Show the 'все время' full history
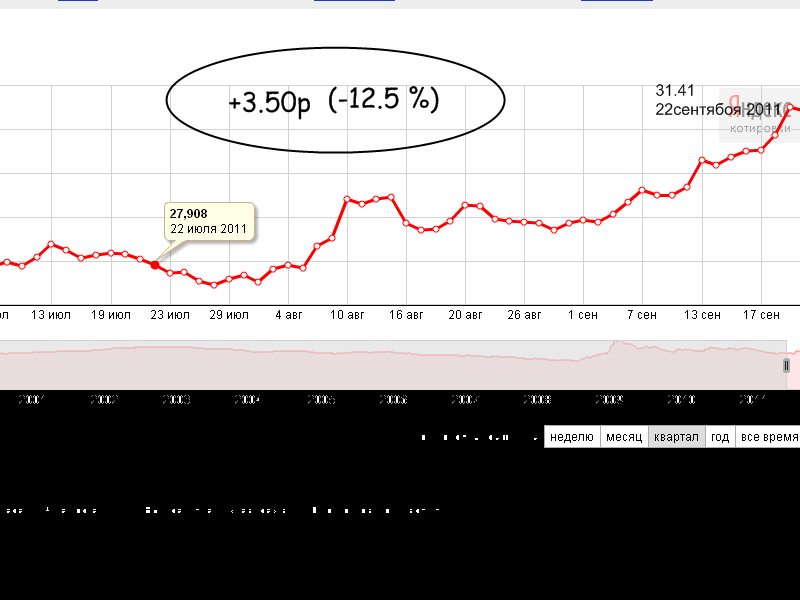Screen dimensions: 800x600 768,437
